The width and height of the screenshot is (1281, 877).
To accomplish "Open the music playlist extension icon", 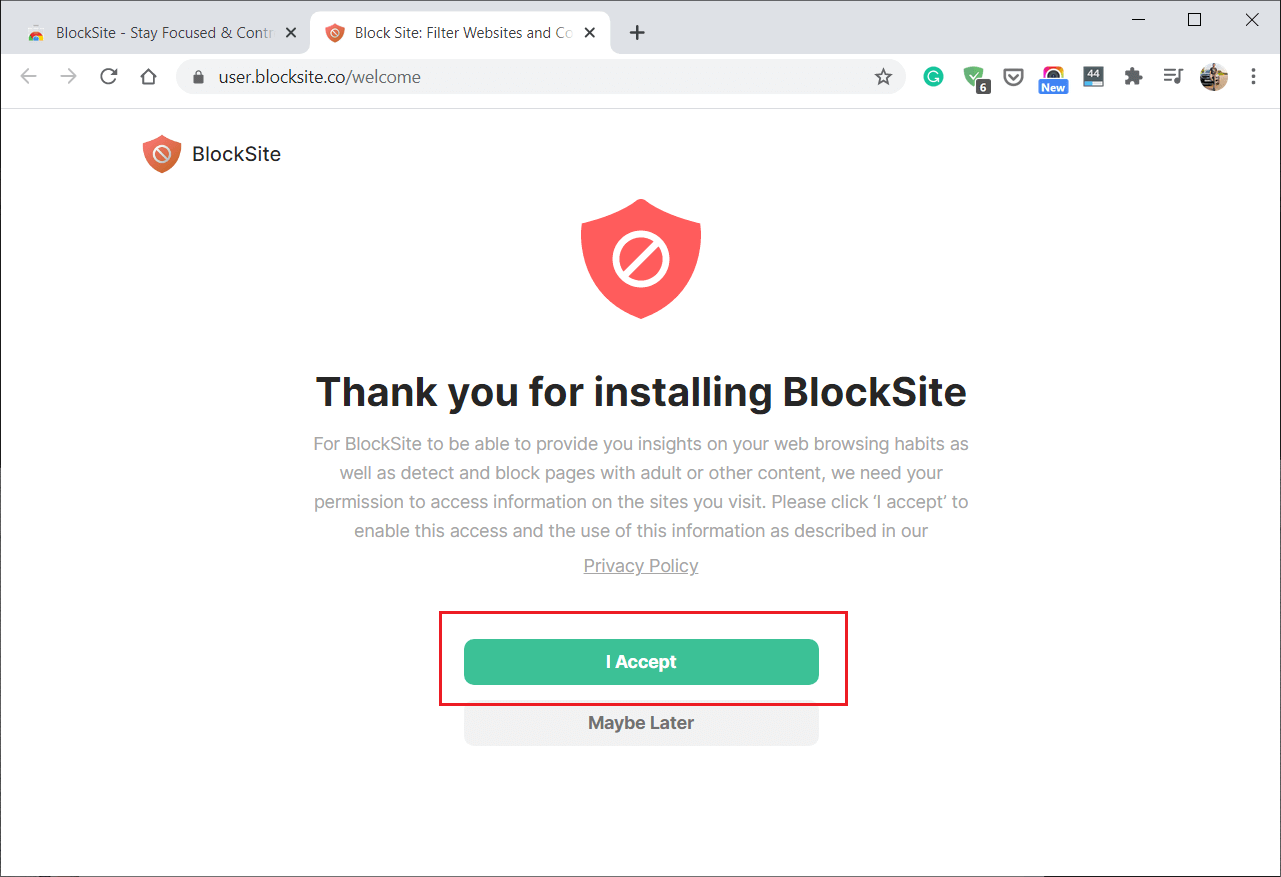I will tap(1173, 76).
